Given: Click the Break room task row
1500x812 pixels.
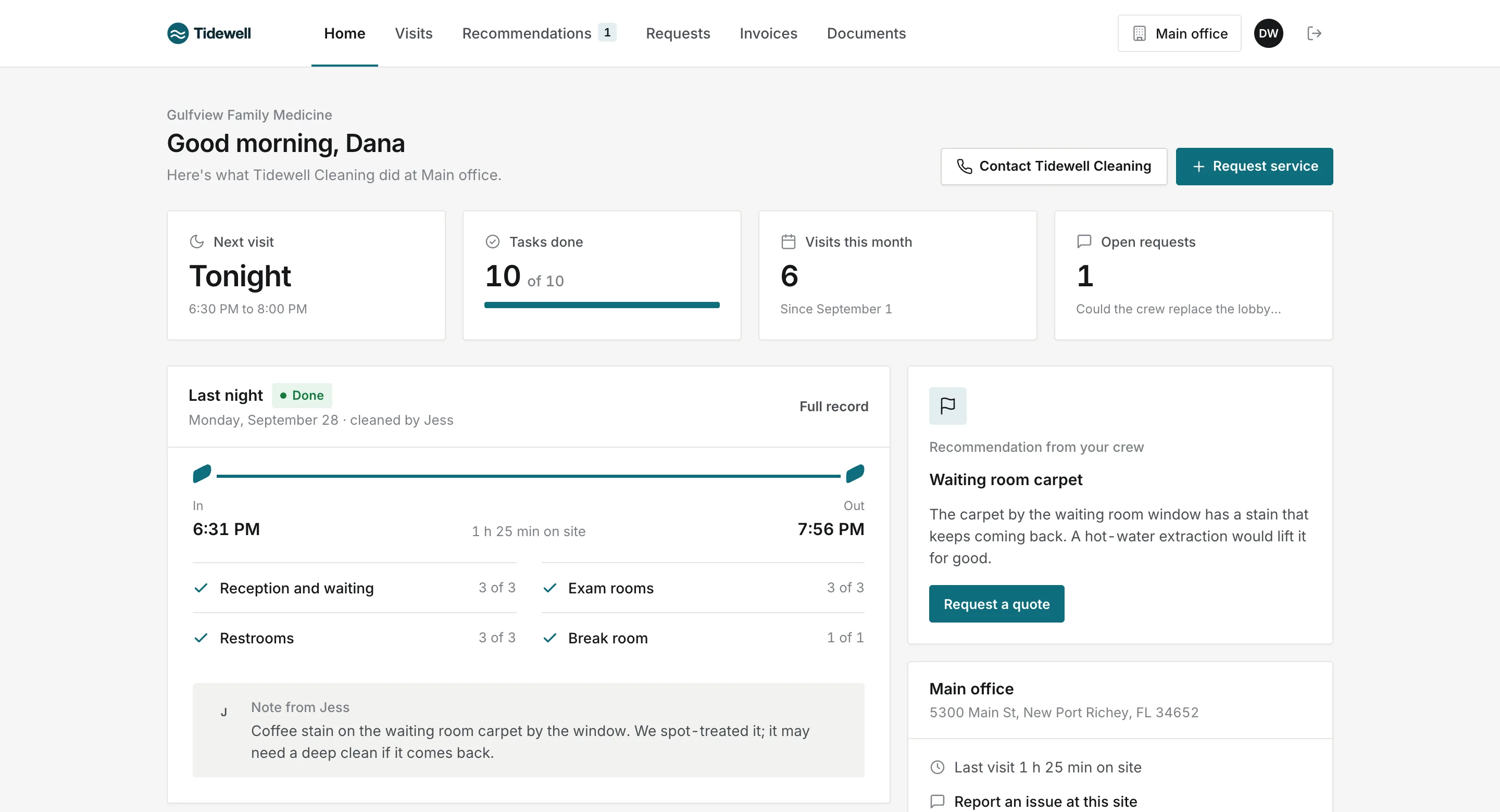Looking at the screenshot, I should [x=703, y=638].
